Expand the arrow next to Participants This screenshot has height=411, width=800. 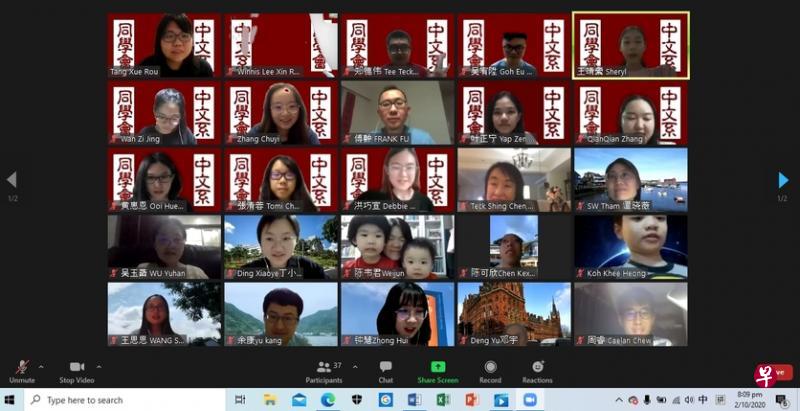coord(355,367)
